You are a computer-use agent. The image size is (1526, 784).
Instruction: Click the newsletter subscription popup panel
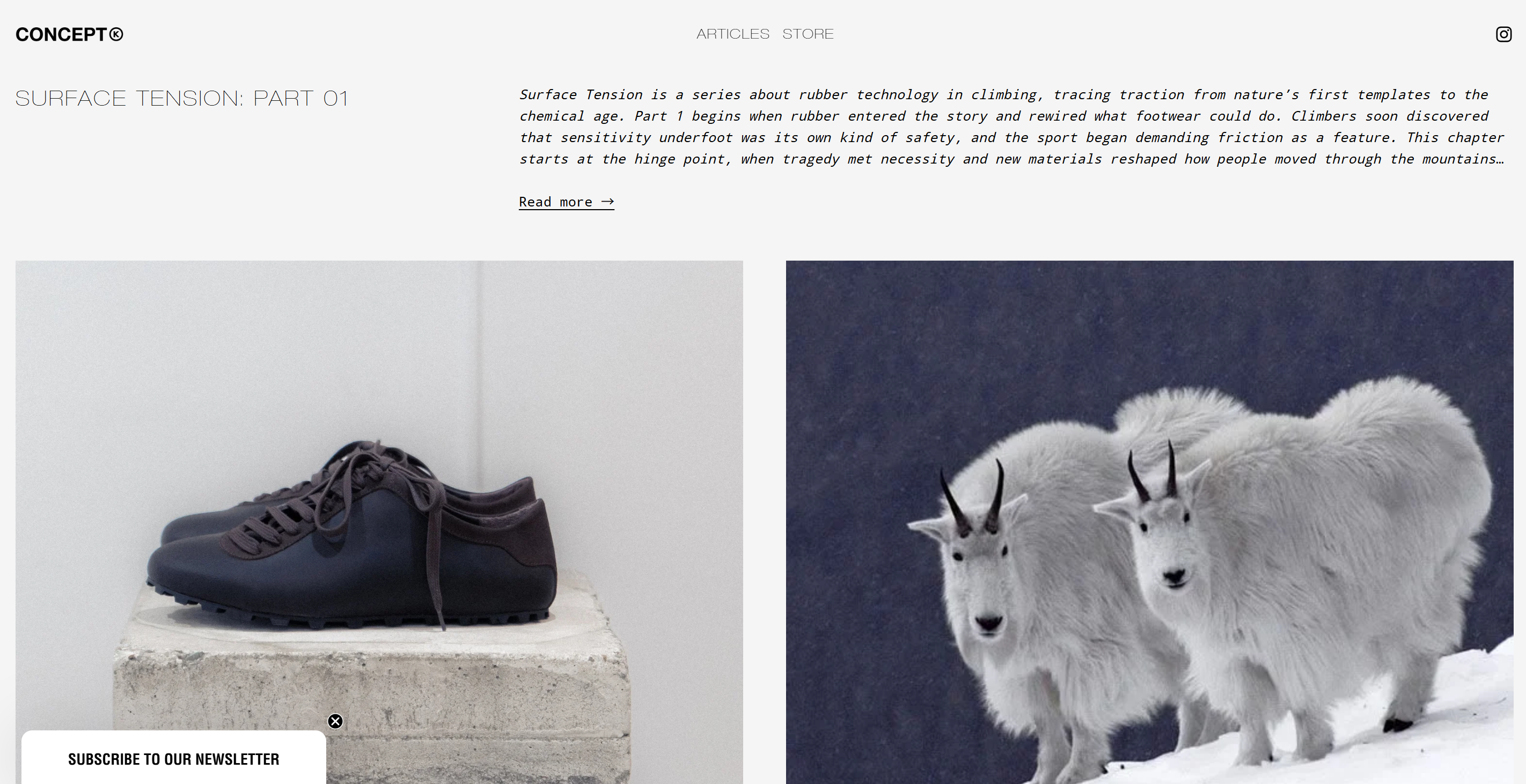pos(173,757)
